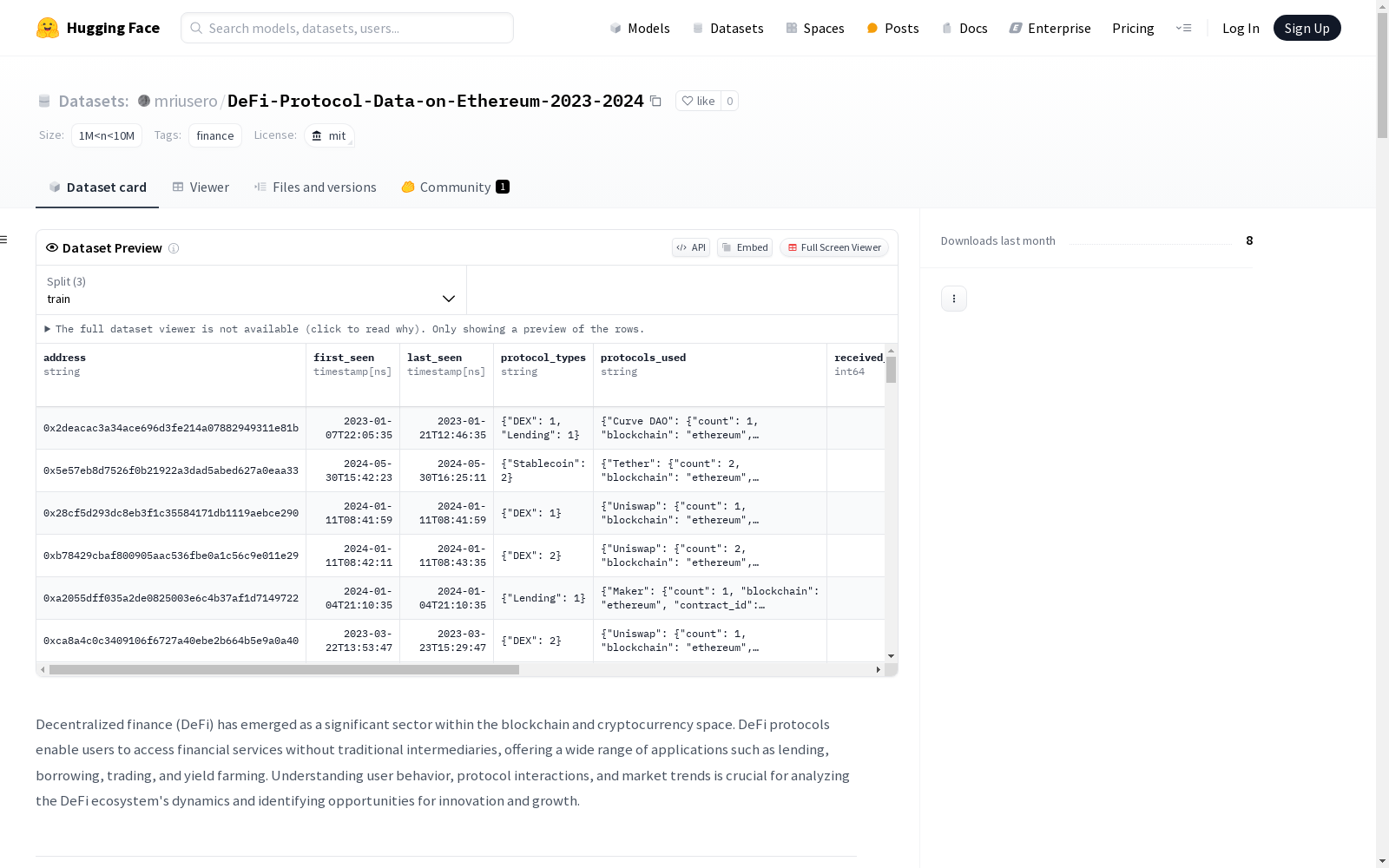The image size is (1389, 868).
Task: Open the Files and versions tab
Action: [315, 187]
